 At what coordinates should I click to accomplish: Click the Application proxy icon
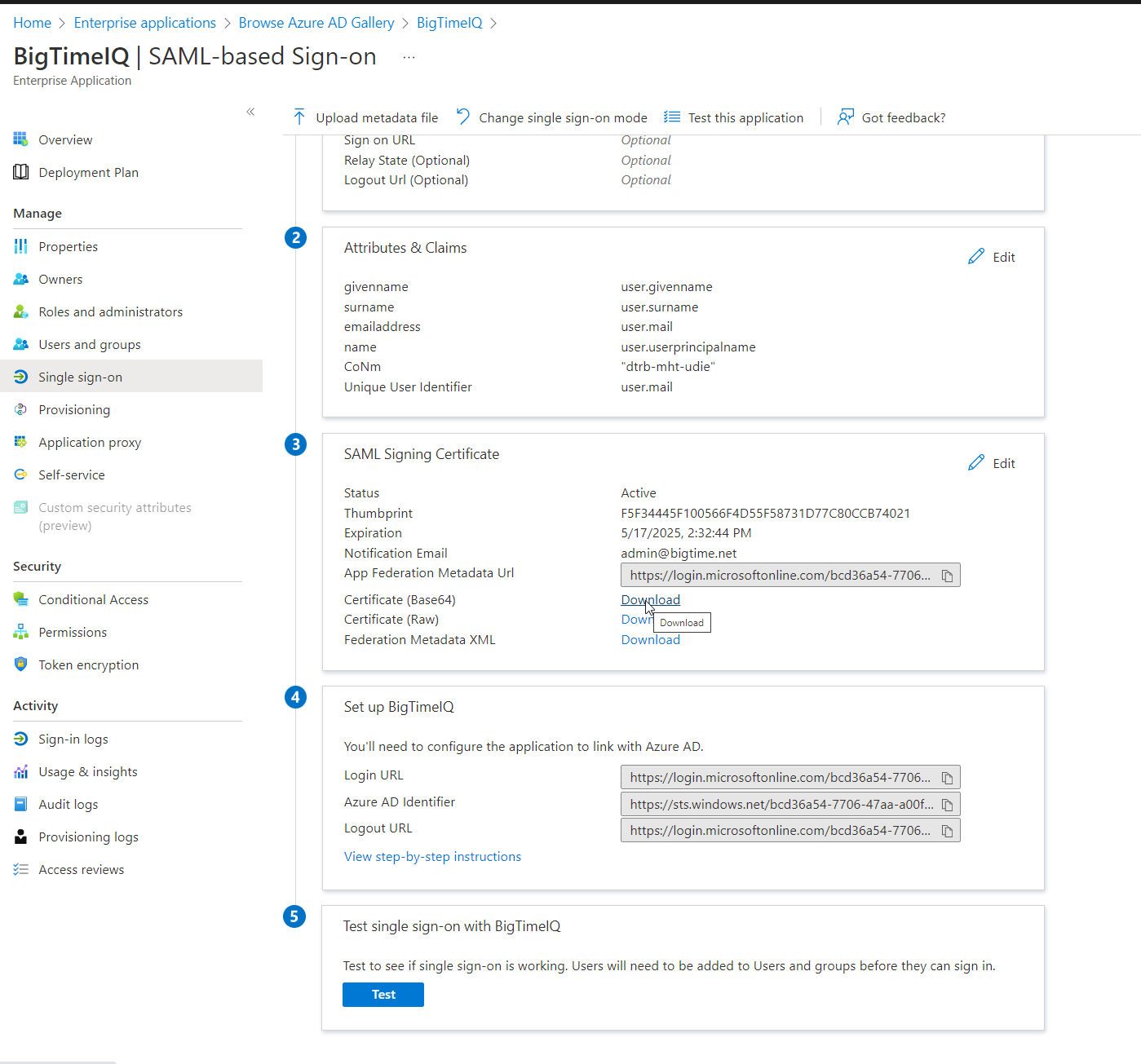tap(20, 442)
